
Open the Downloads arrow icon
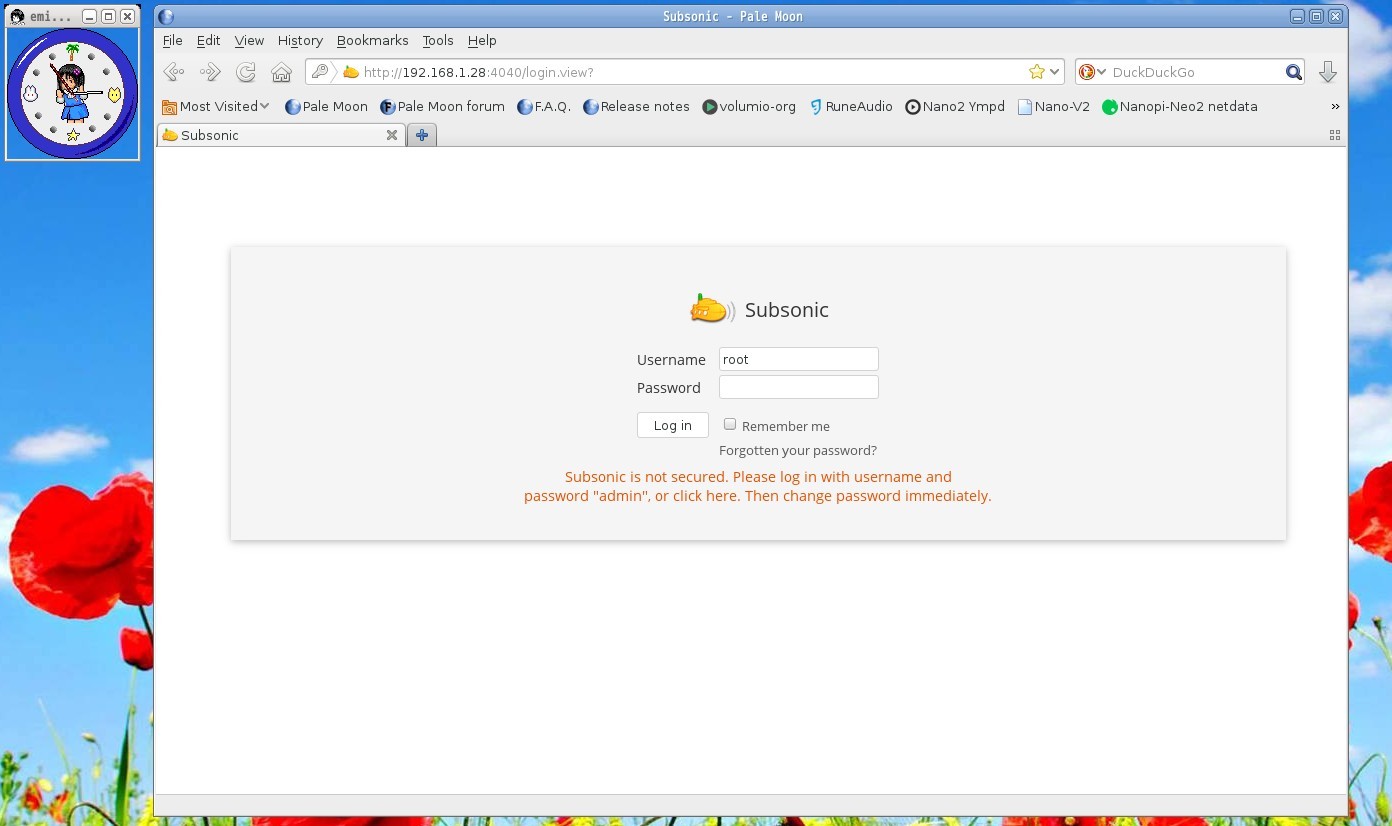pyautogui.click(x=1328, y=72)
